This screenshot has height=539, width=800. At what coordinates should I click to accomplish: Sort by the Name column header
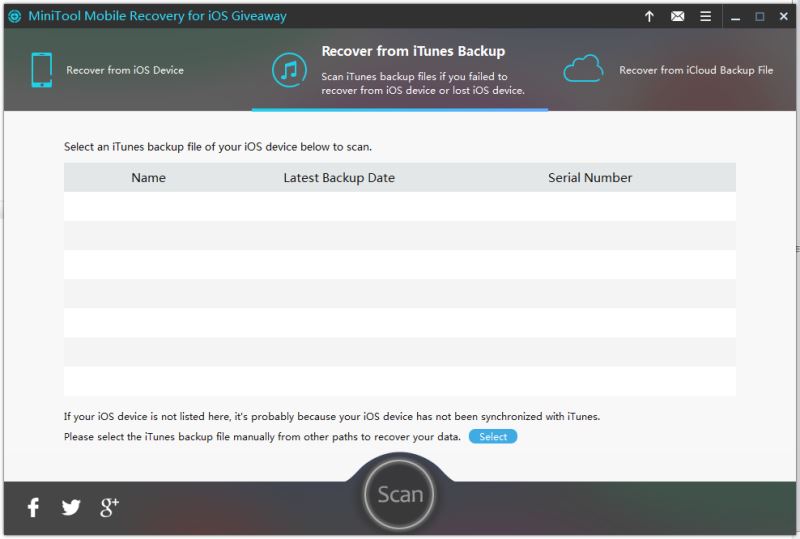tap(148, 178)
